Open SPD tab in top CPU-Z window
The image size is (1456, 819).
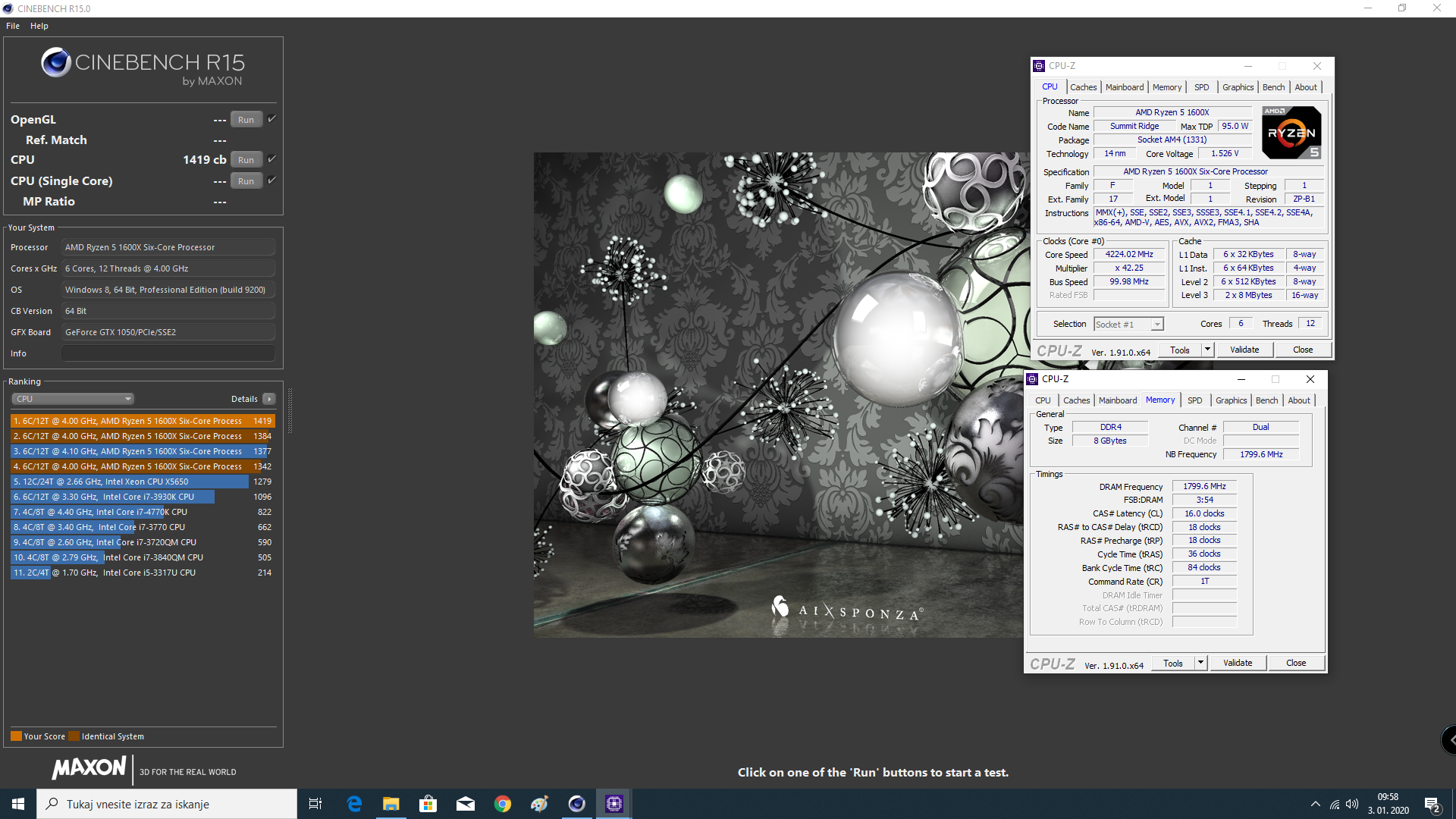point(1202,87)
